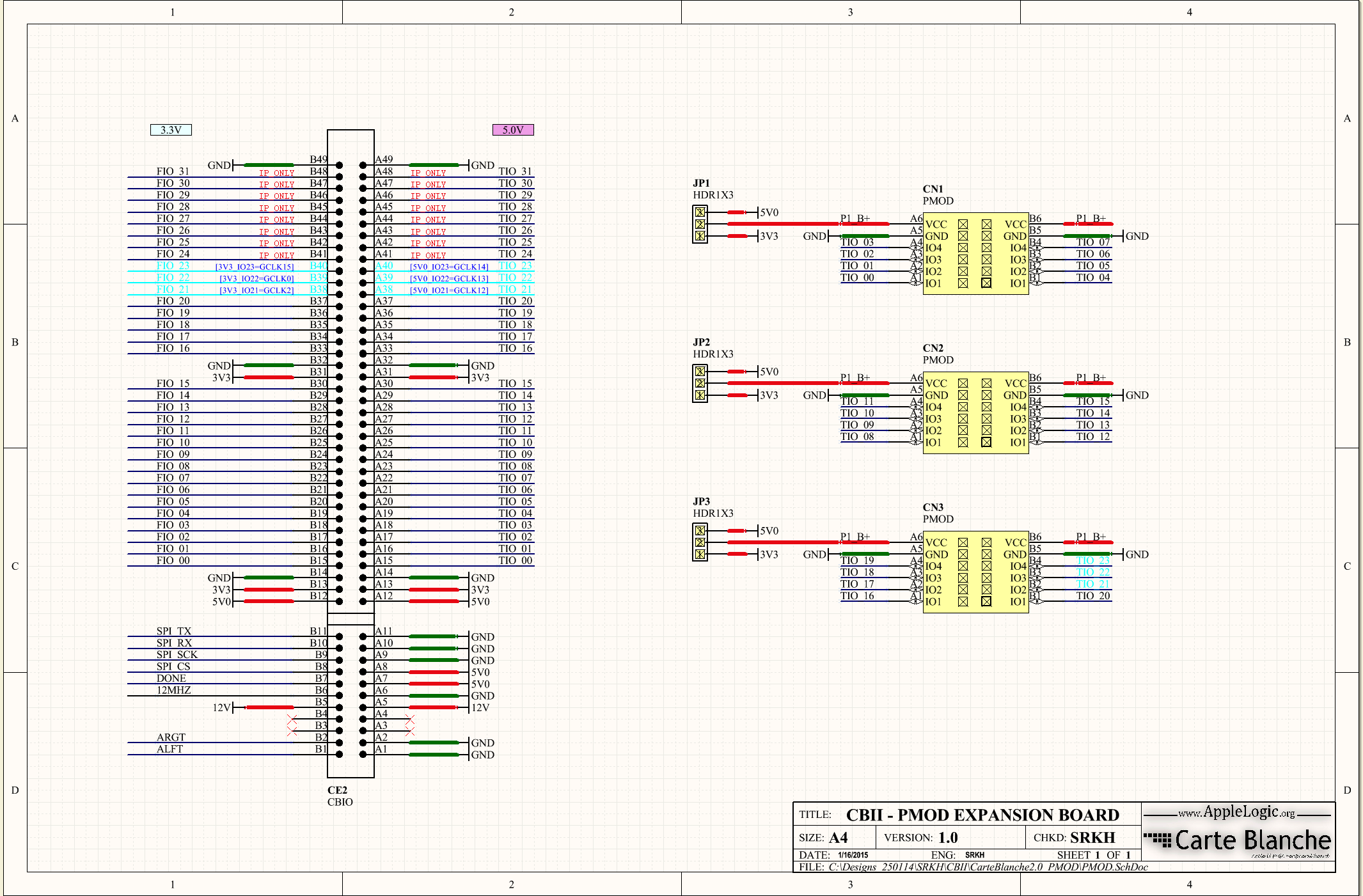1363x896 pixels.
Task: Select the FIO_16 net label
Action: pos(173,348)
